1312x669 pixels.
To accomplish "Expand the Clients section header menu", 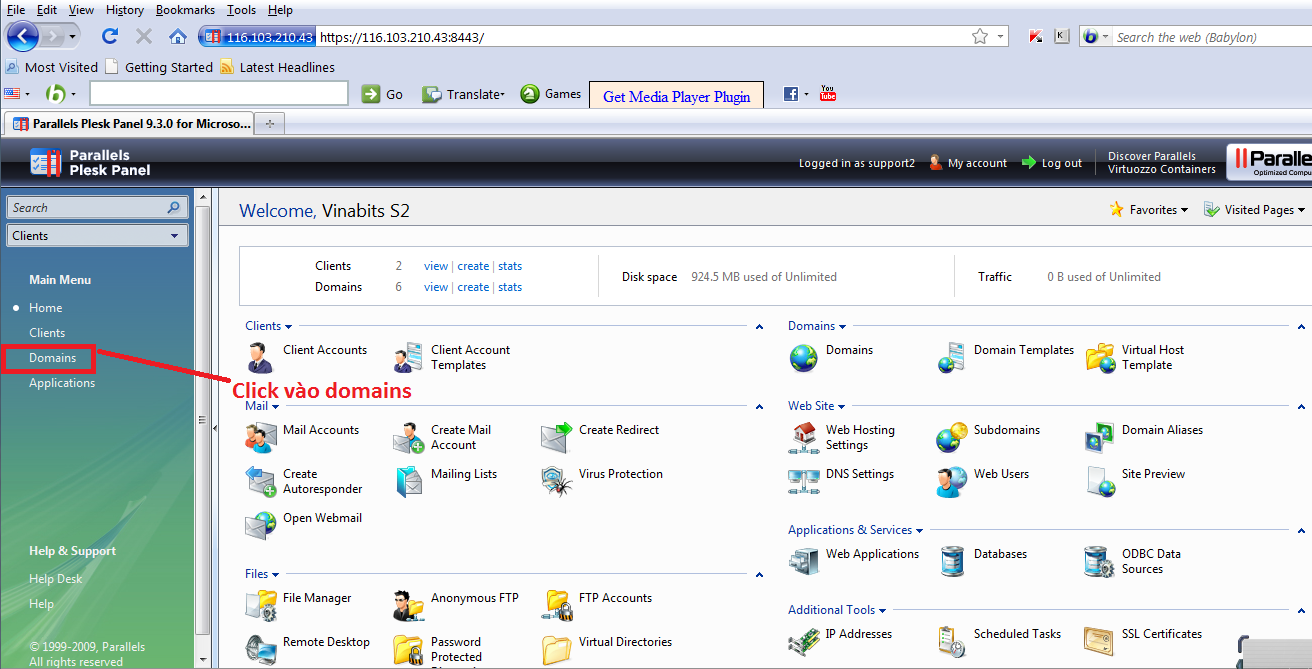I will 269,326.
